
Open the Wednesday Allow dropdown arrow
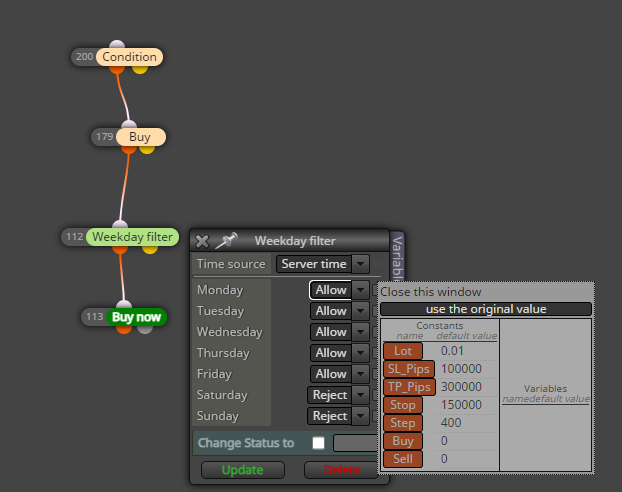click(x=360, y=332)
